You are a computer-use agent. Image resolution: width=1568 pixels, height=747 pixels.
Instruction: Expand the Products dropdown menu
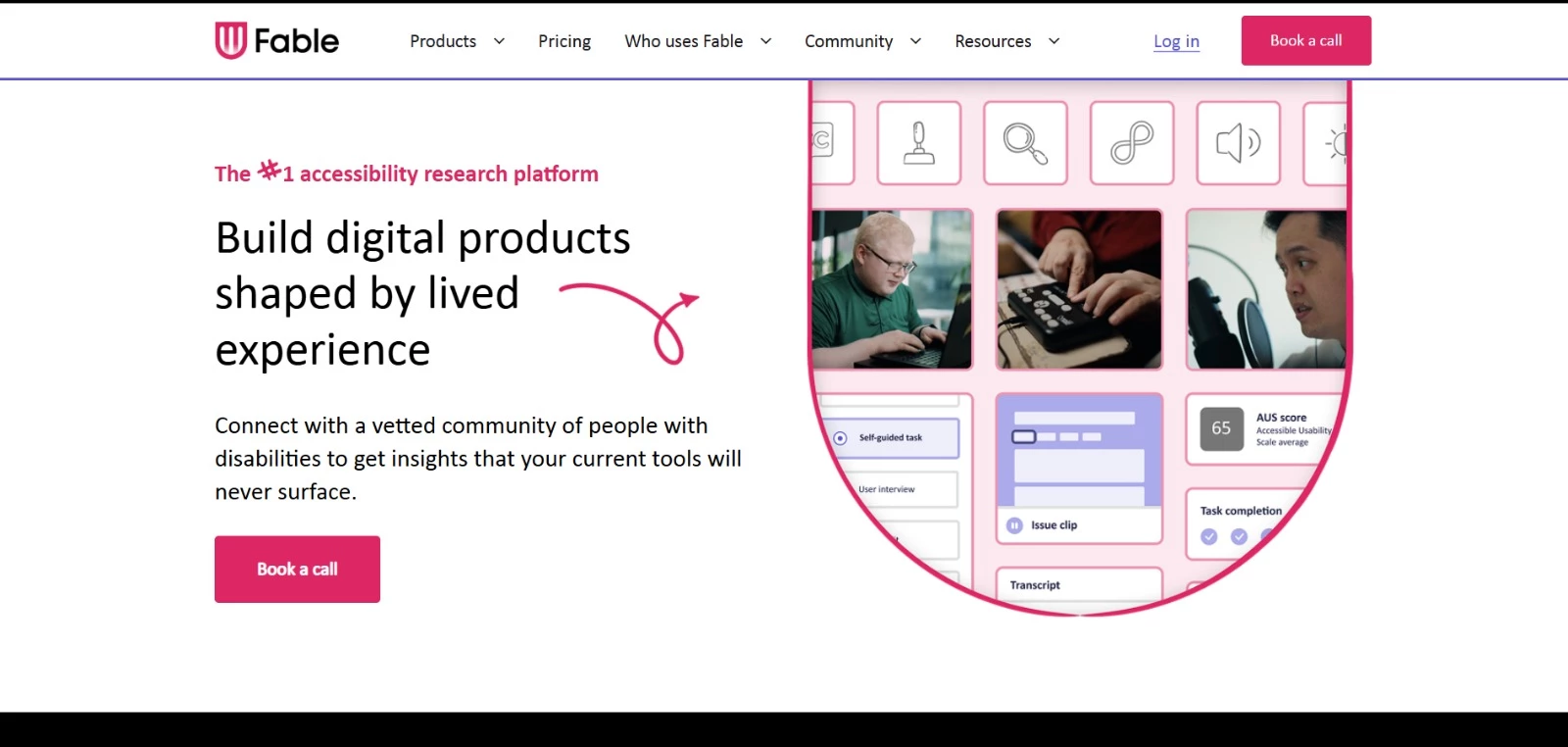point(457,41)
